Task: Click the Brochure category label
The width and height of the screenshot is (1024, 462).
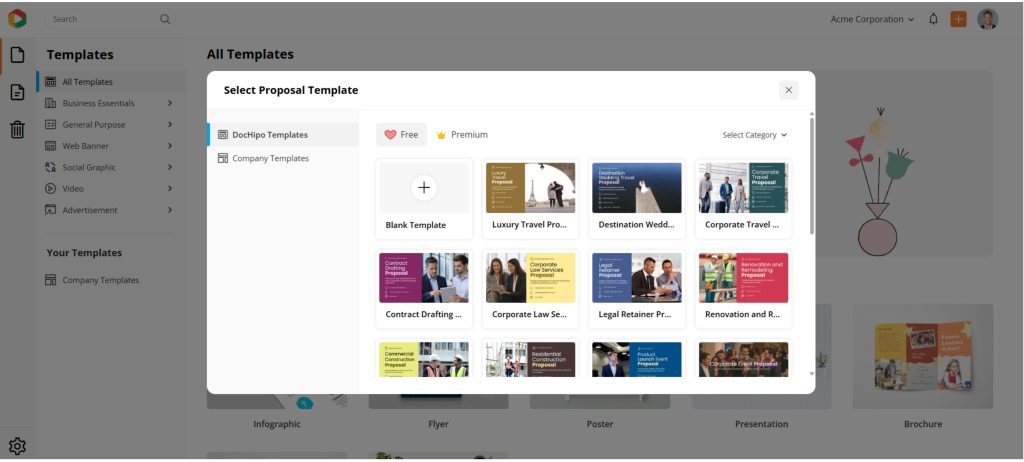Action: [x=923, y=424]
